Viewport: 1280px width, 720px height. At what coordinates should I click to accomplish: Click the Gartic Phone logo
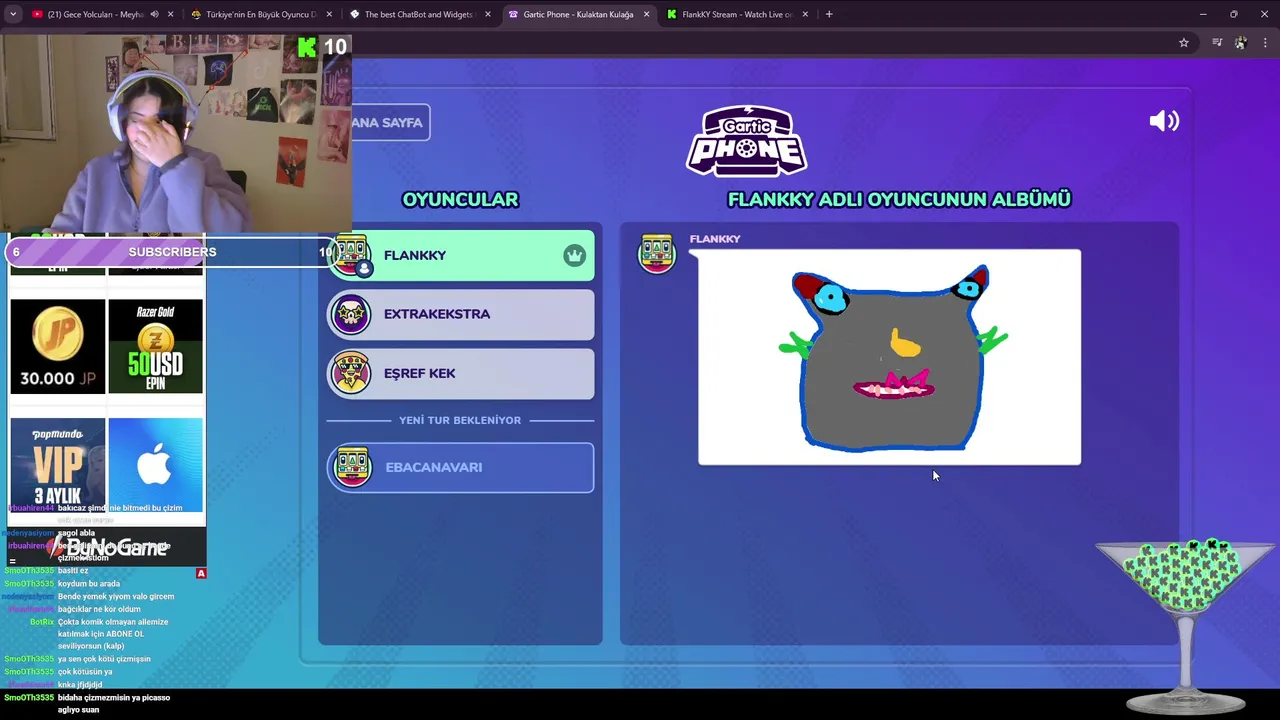pyautogui.click(x=746, y=141)
